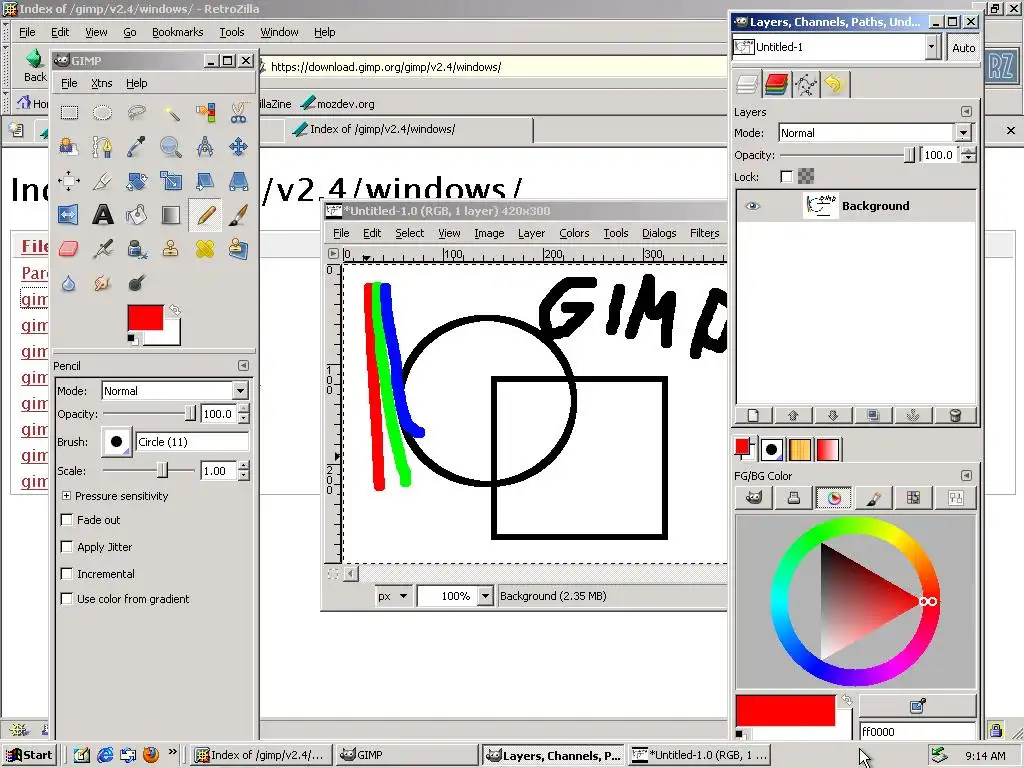Image resolution: width=1024 pixels, height=768 pixels.
Task: Click red foreground color swatch in toolbox
Action: pyautogui.click(x=145, y=317)
